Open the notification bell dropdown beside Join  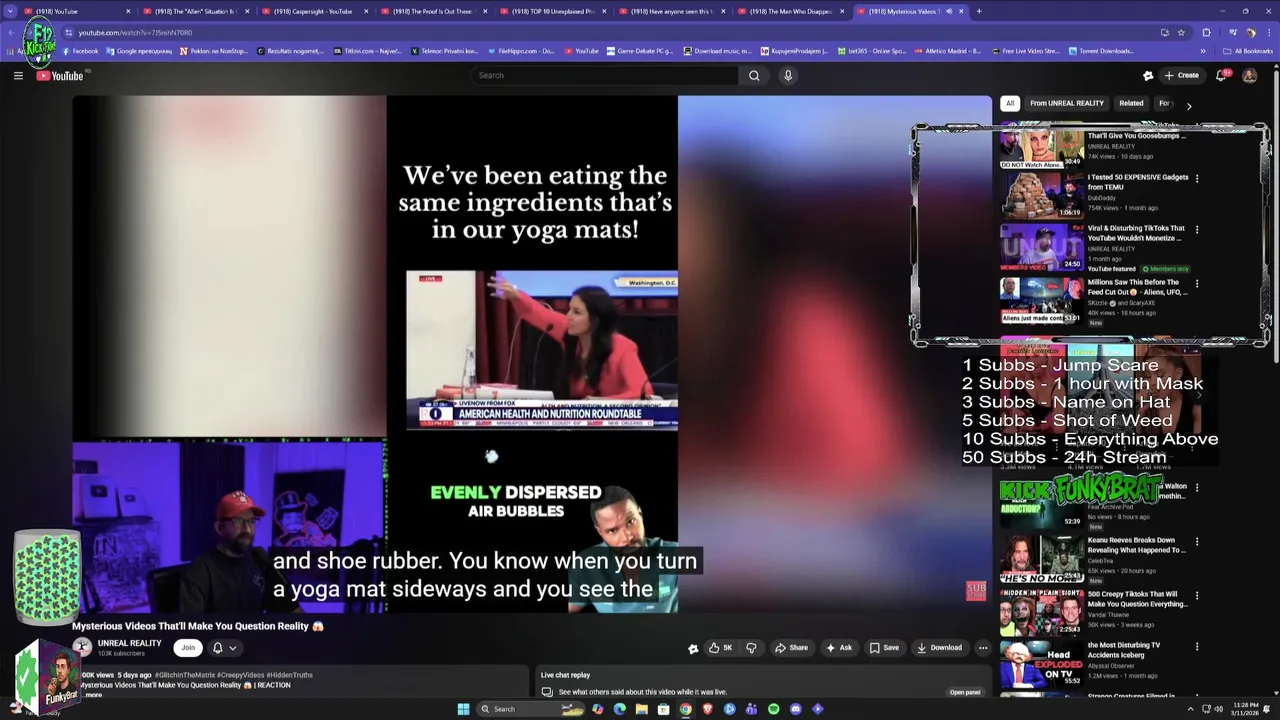tap(224, 648)
